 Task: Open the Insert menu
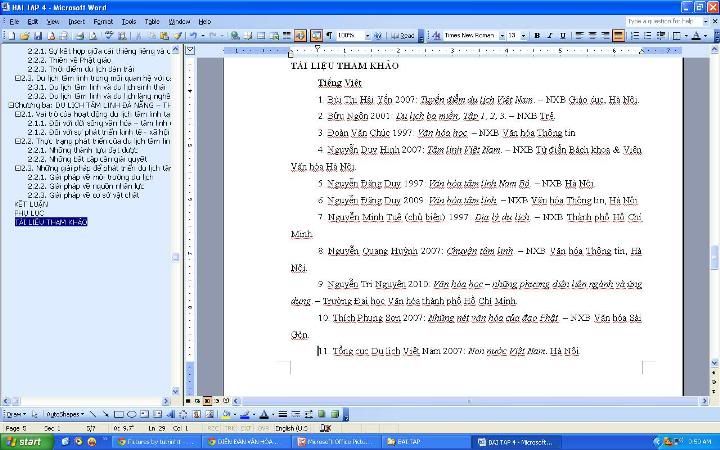(75, 20)
